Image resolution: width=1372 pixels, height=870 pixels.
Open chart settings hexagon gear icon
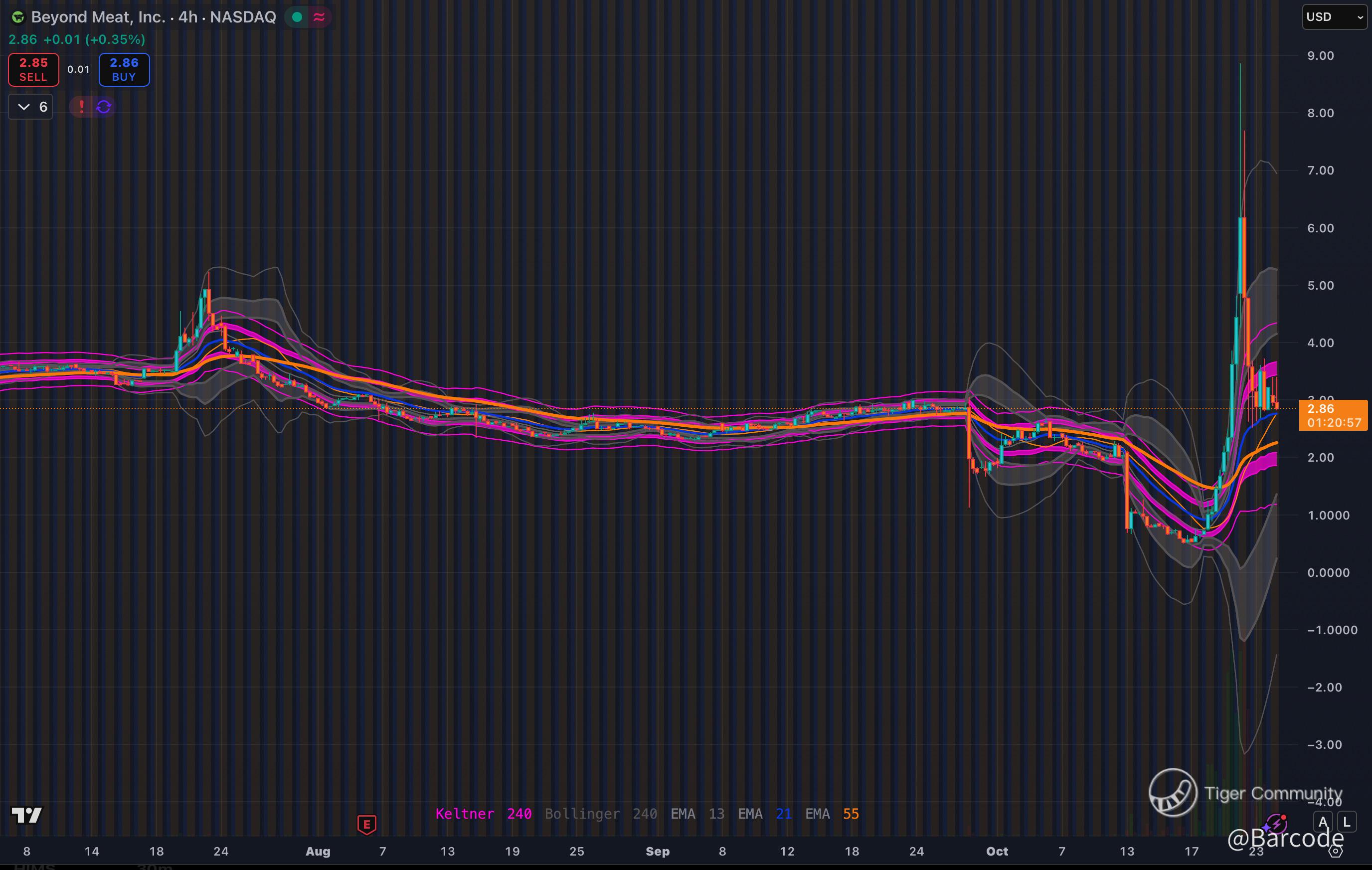click(x=1336, y=851)
